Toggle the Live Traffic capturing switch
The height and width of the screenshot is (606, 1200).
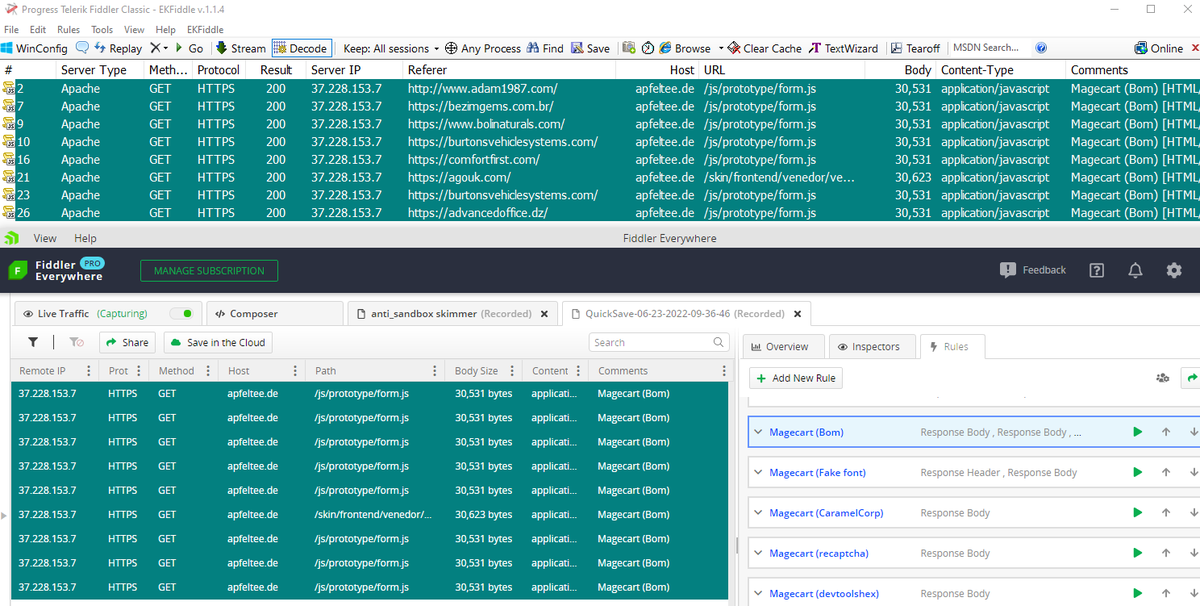pyautogui.click(x=181, y=313)
